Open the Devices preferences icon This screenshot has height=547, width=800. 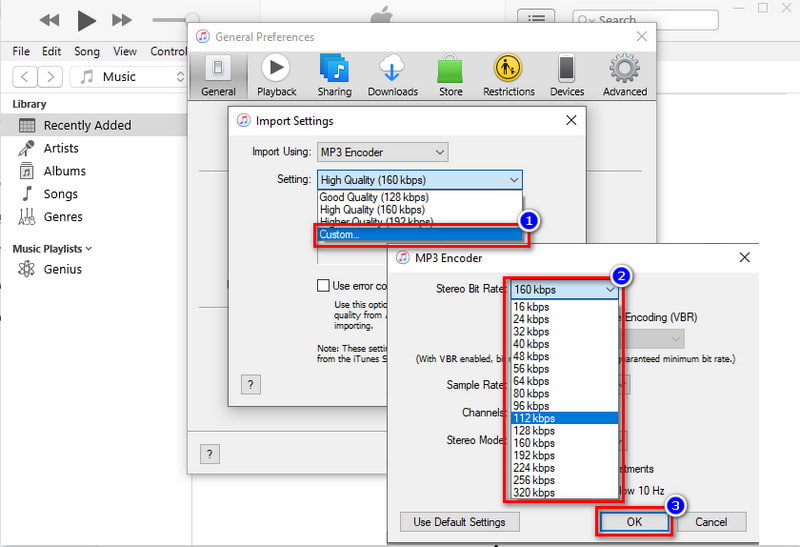(x=567, y=69)
